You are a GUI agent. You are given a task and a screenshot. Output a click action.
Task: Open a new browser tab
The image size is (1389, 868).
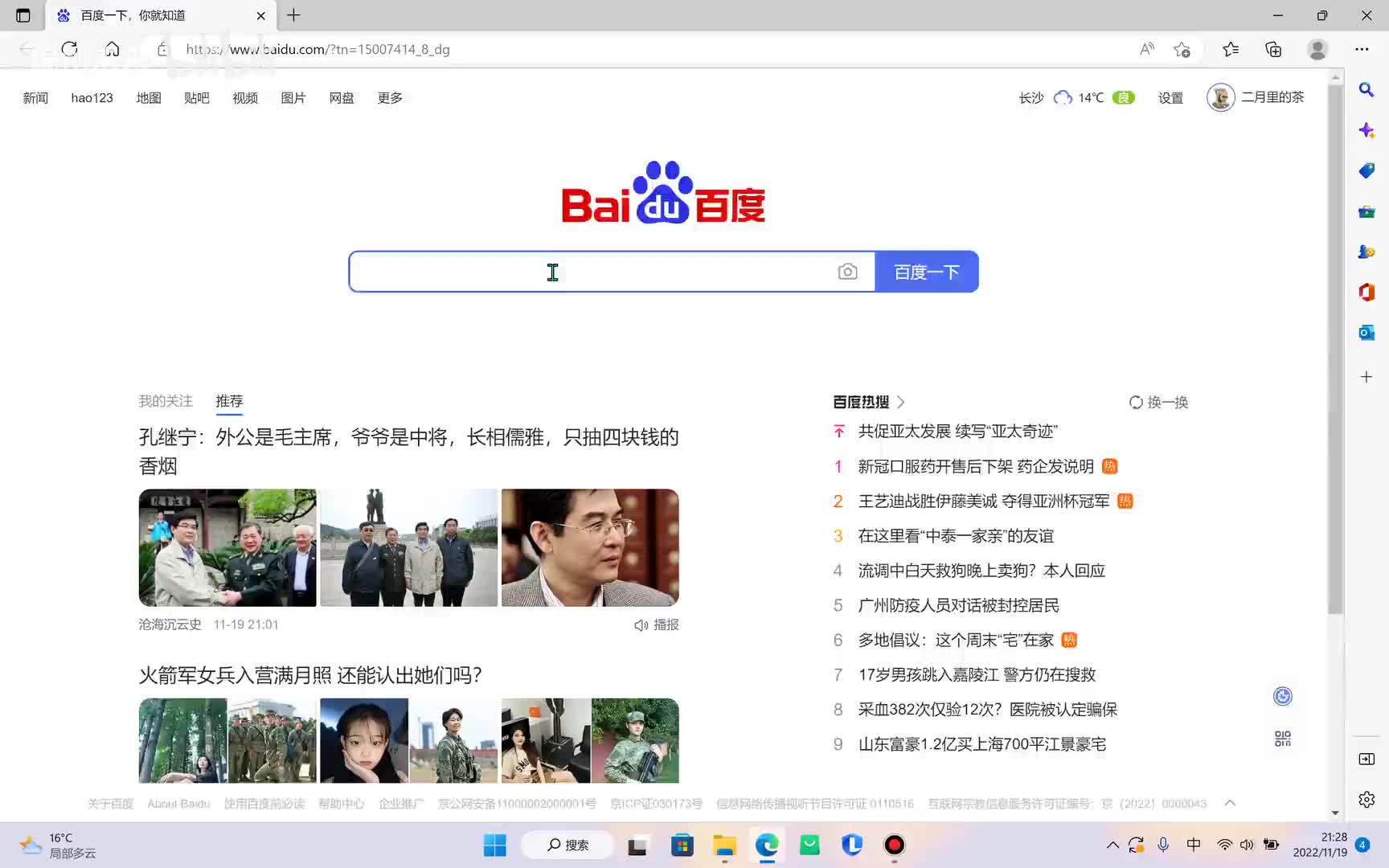pos(293,15)
